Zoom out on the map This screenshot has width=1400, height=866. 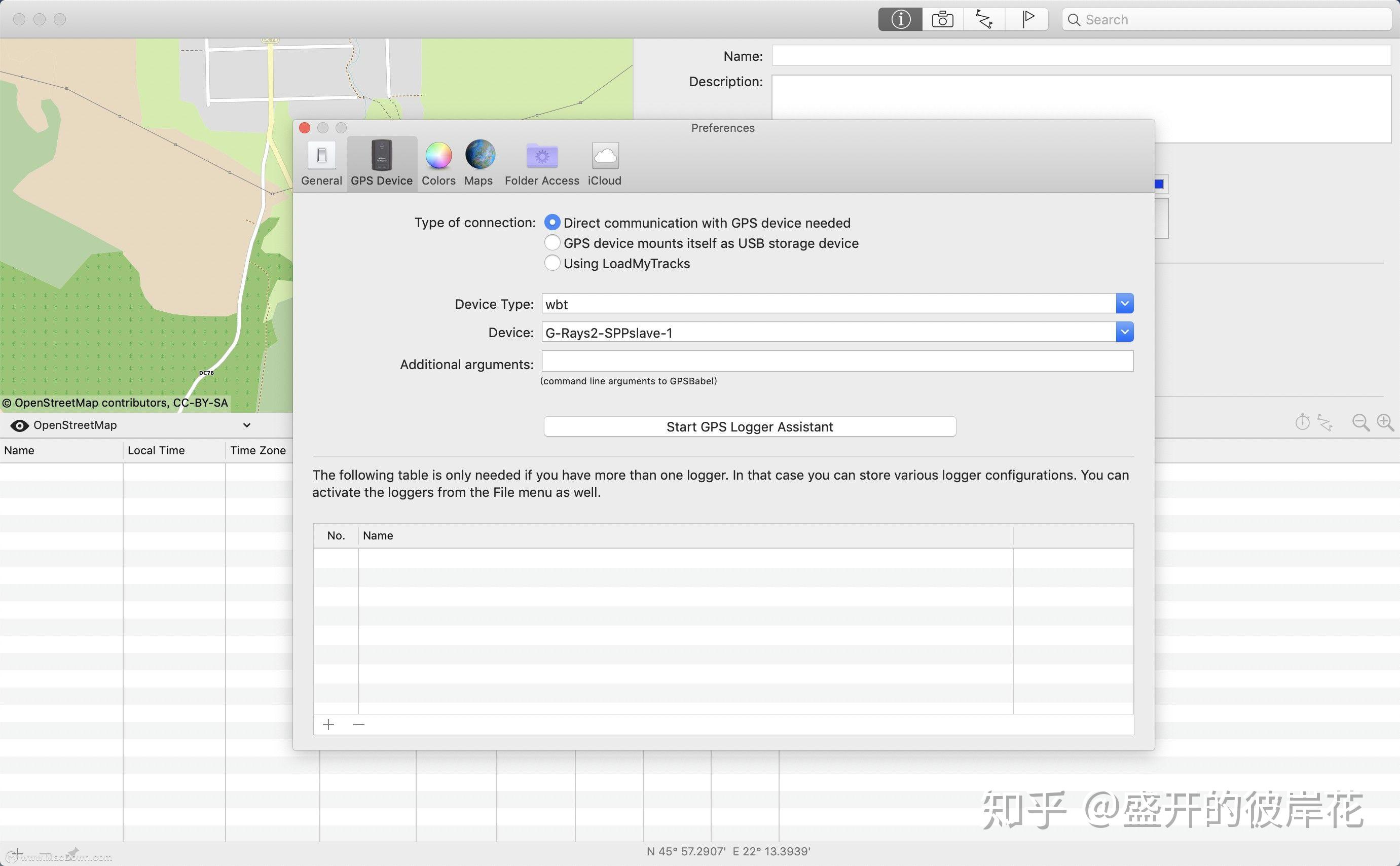coord(1360,423)
